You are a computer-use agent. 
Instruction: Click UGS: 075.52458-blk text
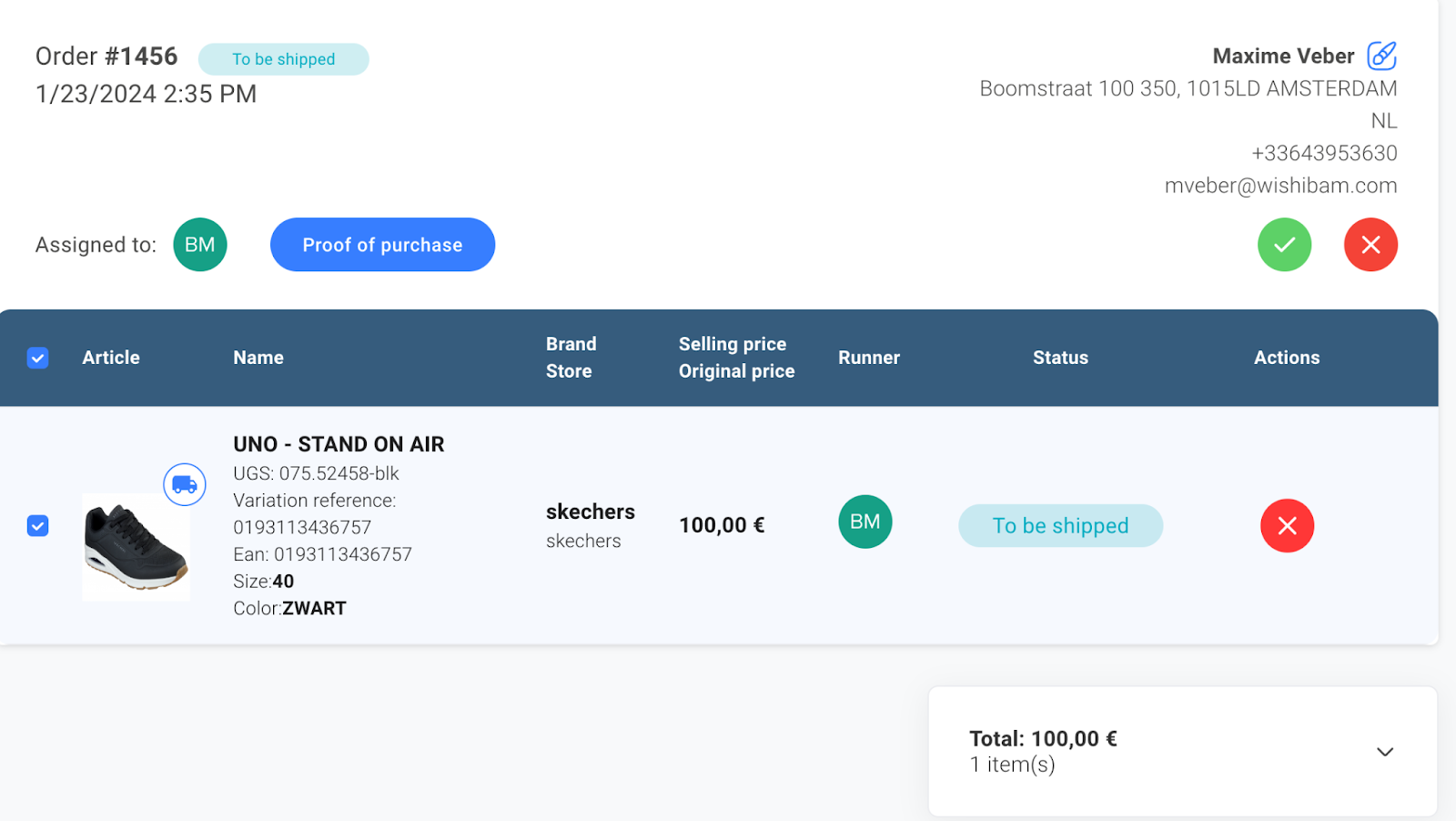pos(316,473)
